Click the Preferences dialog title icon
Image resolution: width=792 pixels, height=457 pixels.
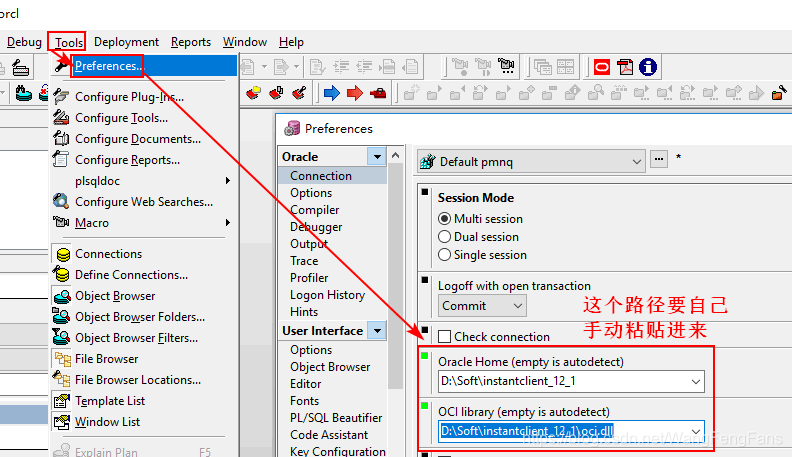coord(292,128)
